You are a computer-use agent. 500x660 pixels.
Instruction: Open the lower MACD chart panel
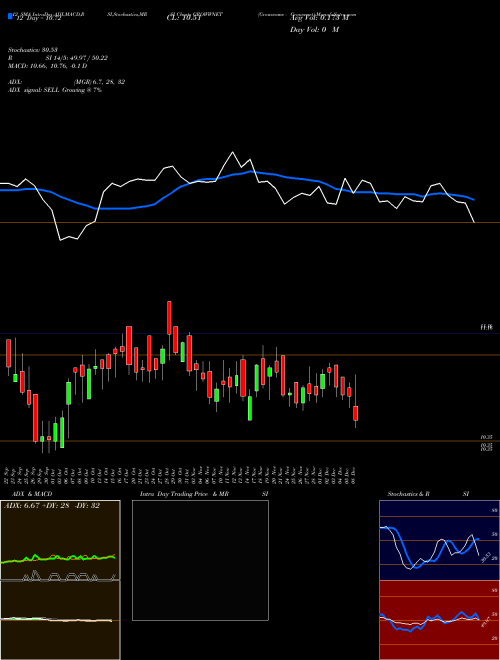point(60,620)
